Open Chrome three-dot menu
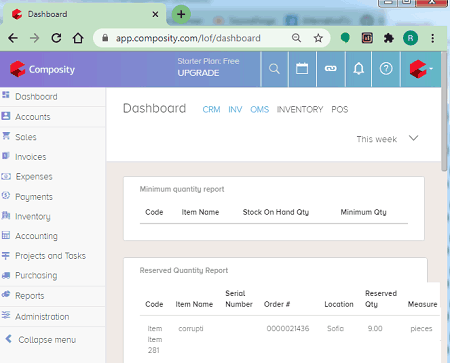 433,38
